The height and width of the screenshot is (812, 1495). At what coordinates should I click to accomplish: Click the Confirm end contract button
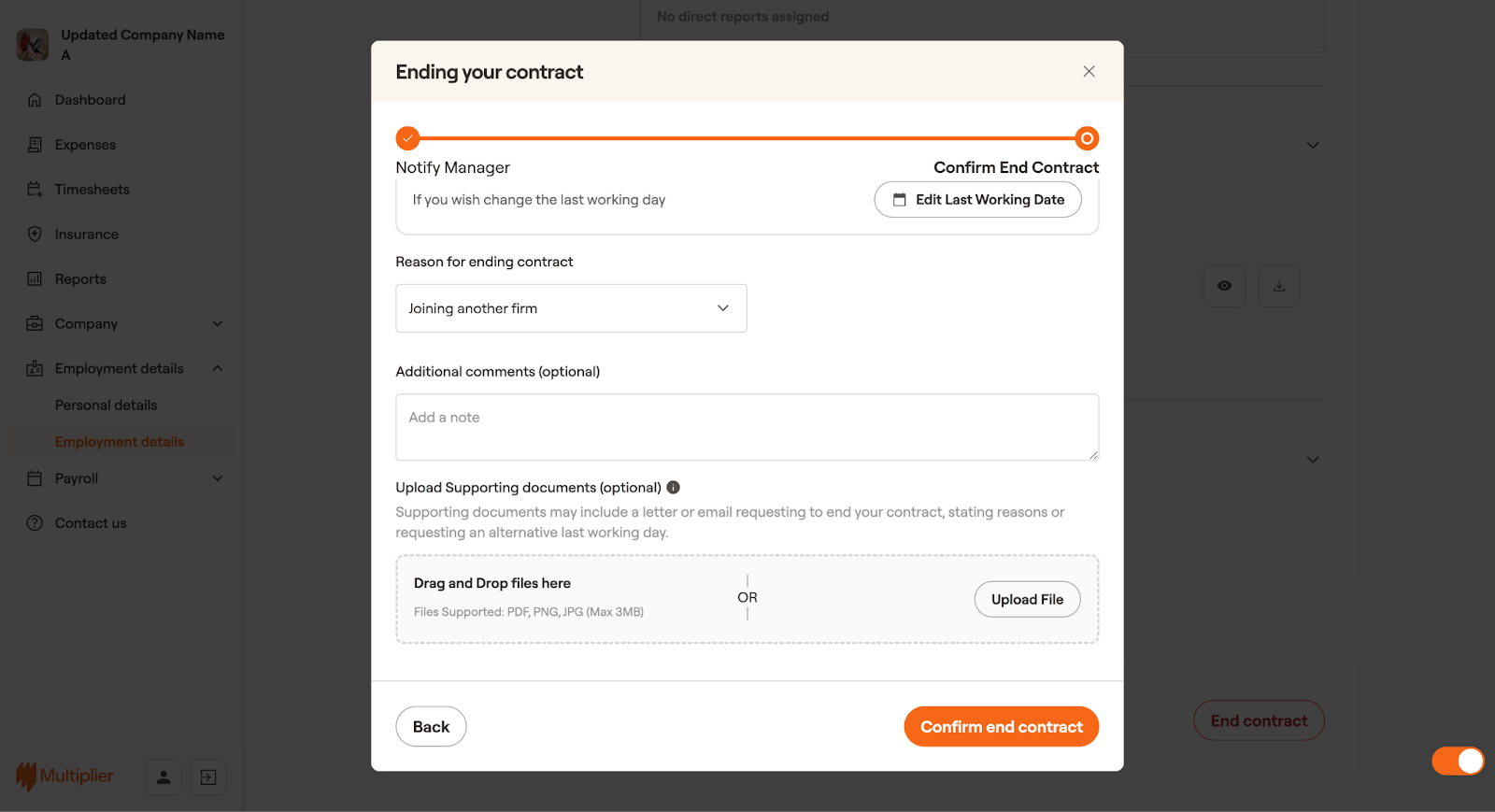(x=1001, y=727)
